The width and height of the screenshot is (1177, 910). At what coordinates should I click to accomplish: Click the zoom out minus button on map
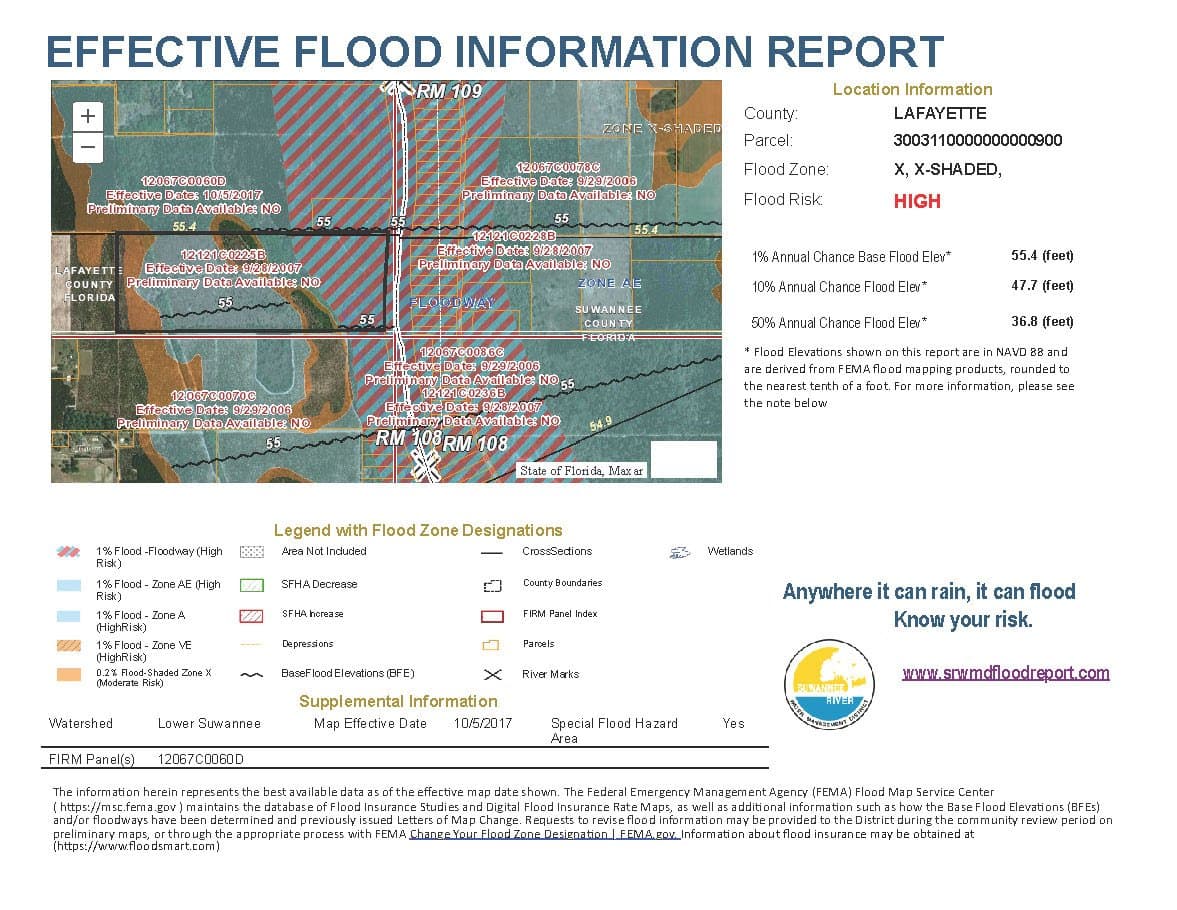88,147
